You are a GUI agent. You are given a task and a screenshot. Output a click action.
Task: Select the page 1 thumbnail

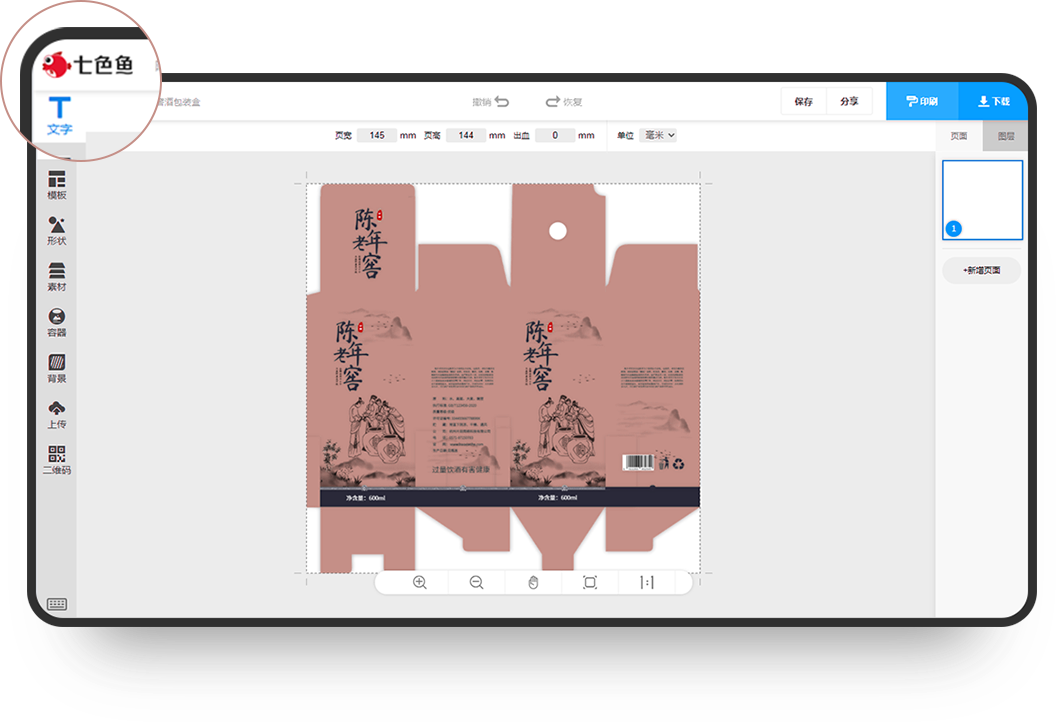[x=982, y=200]
